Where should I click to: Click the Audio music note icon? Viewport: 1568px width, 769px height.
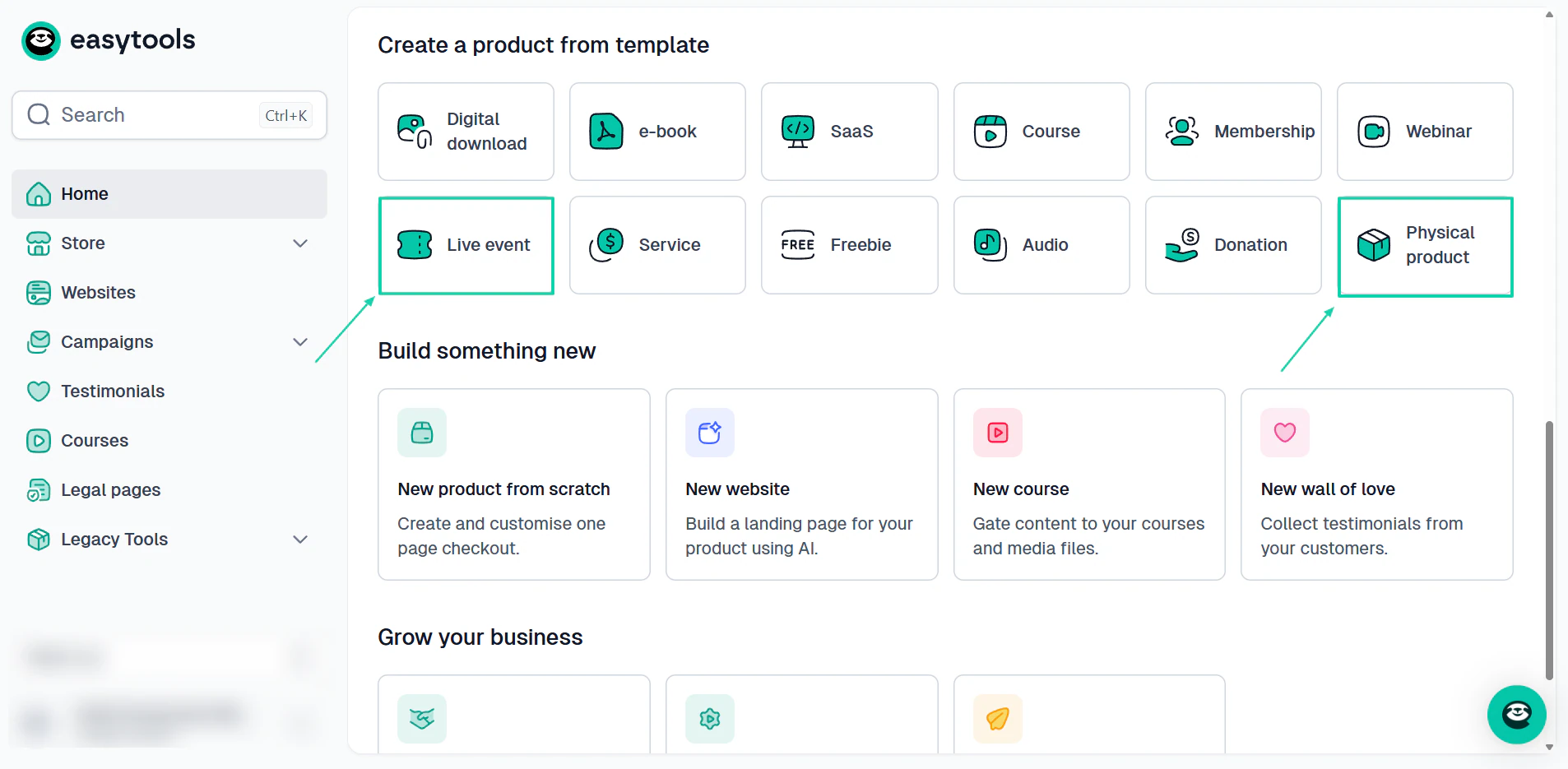[990, 245]
